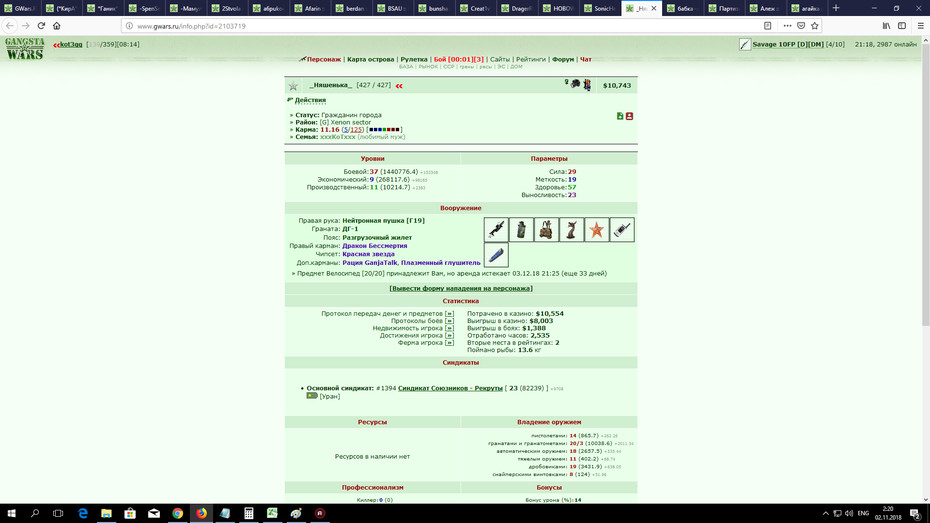Viewport: 930px width, 523px height.
Task: Open the Windows notification center
Action: (x=916, y=514)
